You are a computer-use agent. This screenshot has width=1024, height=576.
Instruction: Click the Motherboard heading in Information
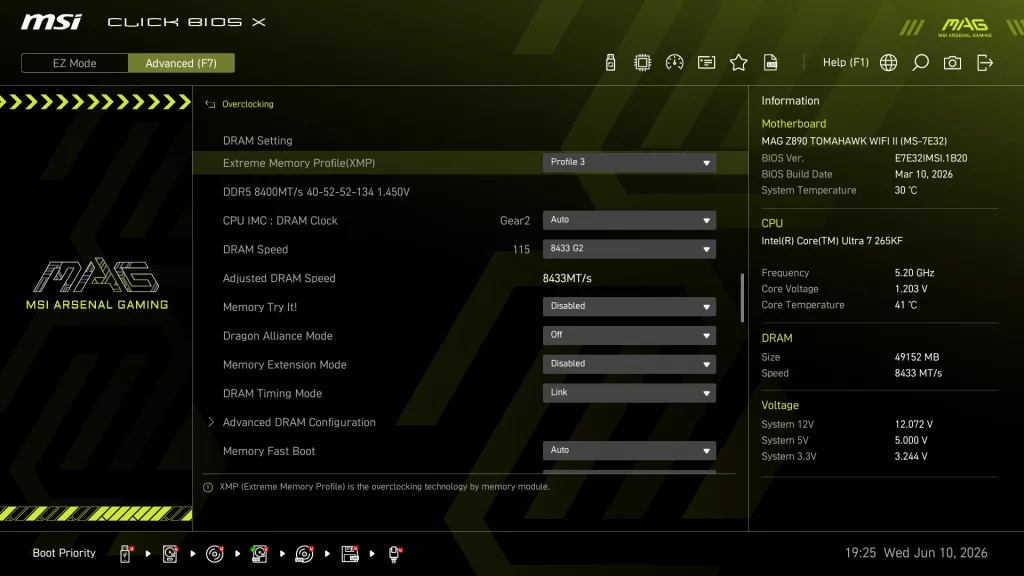tap(793, 123)
